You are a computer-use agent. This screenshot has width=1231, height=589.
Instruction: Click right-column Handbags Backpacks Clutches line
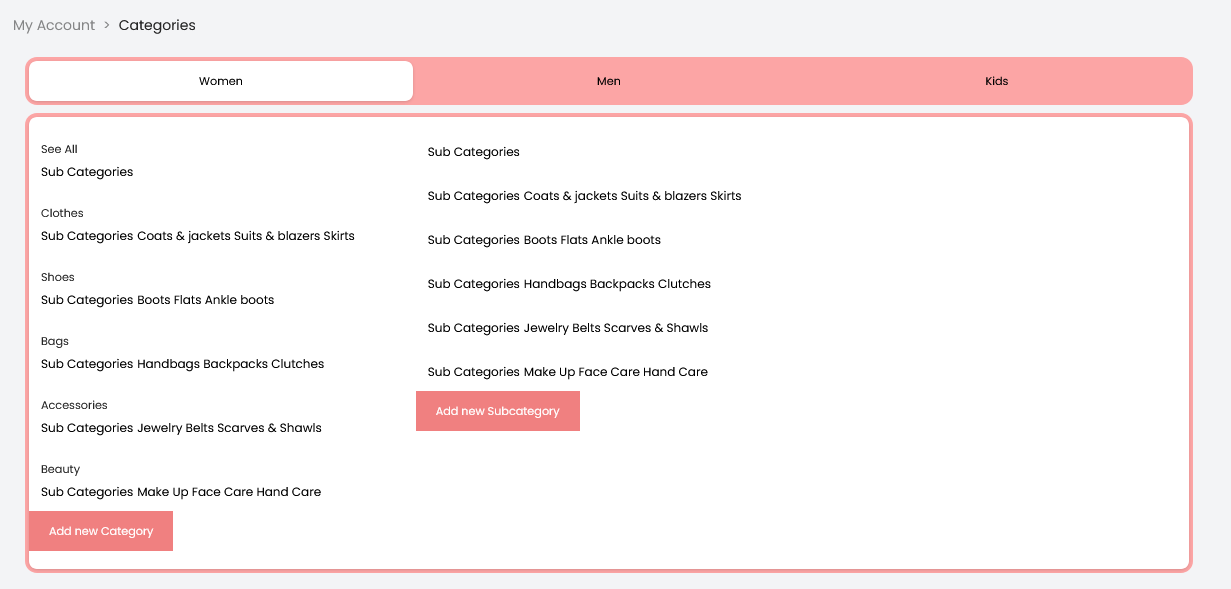point(569,284)
